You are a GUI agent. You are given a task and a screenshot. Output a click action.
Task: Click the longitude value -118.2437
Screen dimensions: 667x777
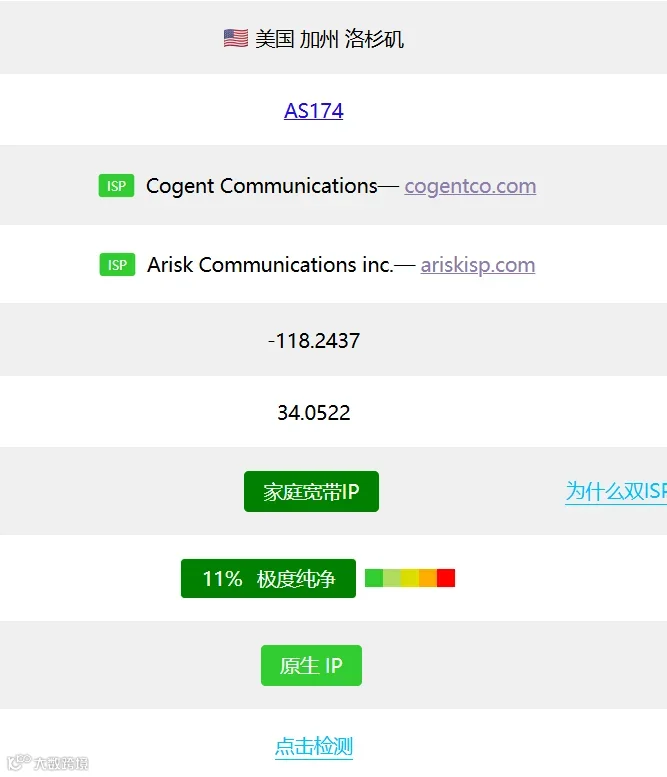point(314,341)
